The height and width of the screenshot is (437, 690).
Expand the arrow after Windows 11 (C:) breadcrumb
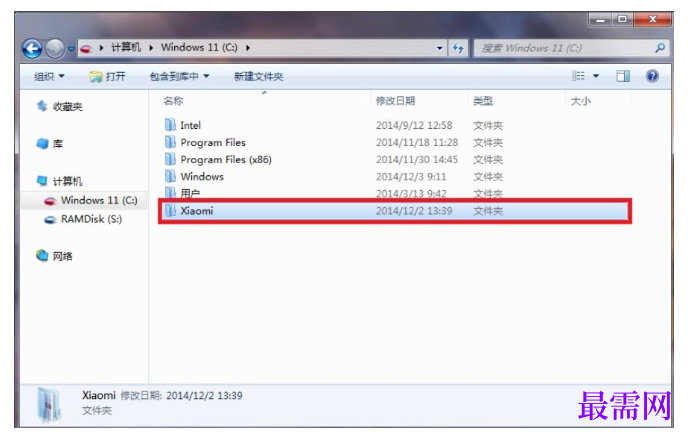pos(248,48)
